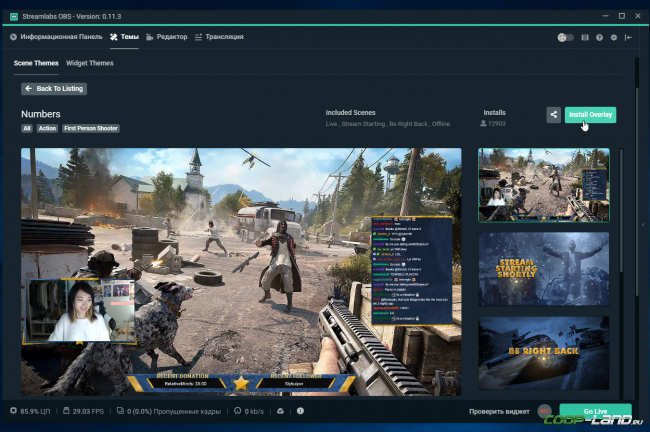This screenshot has width=650, height=432.
Task: Open the Информационная Панель dashboard tab
Action: pos(56,37)
